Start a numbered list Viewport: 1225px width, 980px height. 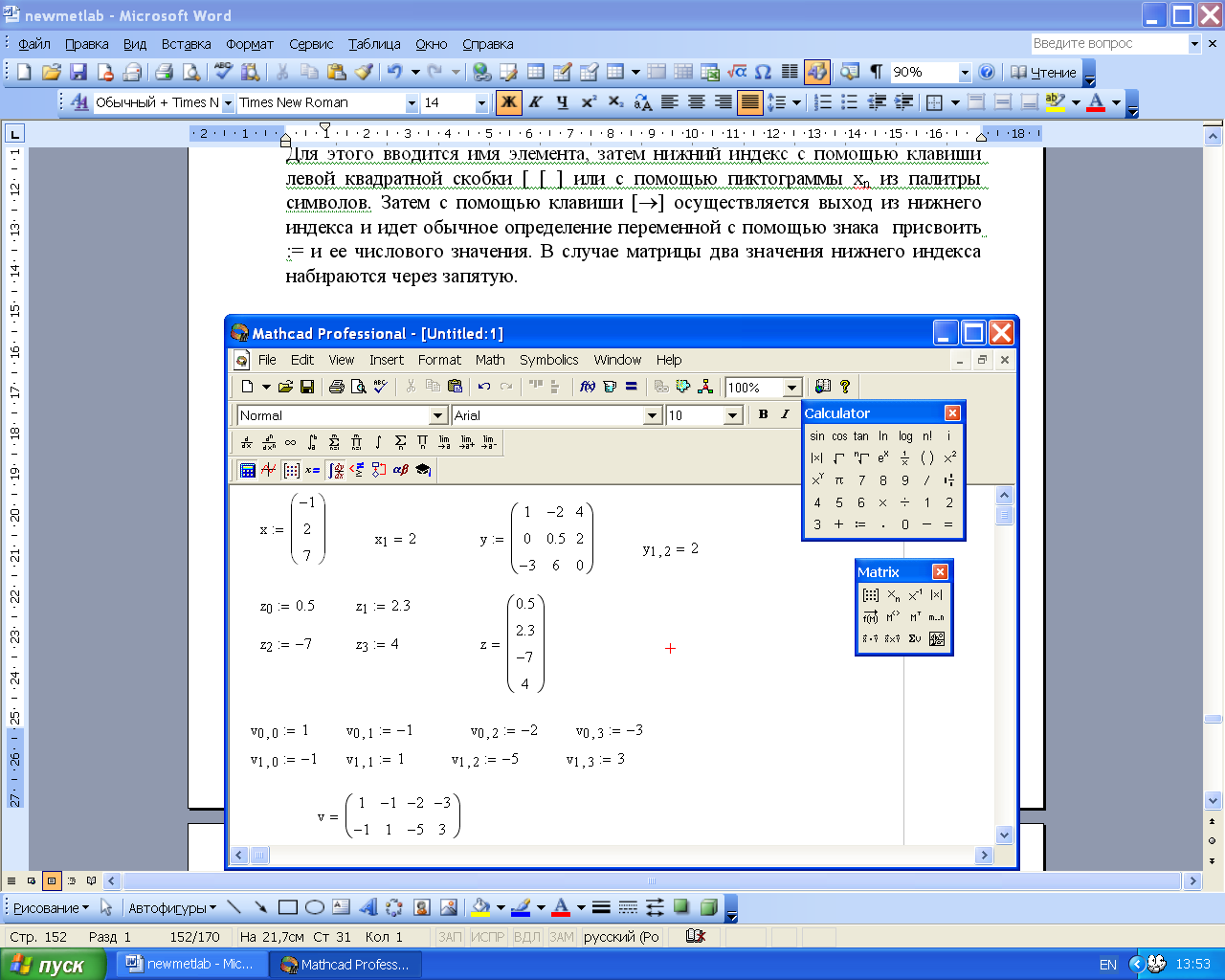click(822, 102)
